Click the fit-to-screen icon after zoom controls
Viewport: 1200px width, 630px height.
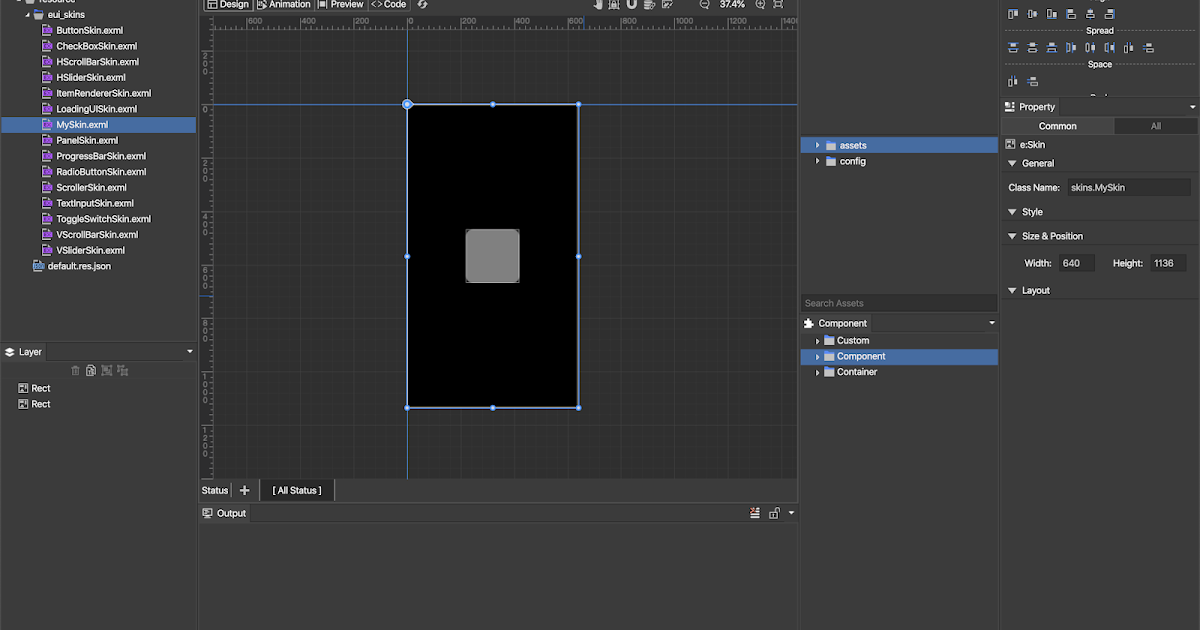point(778,5)
